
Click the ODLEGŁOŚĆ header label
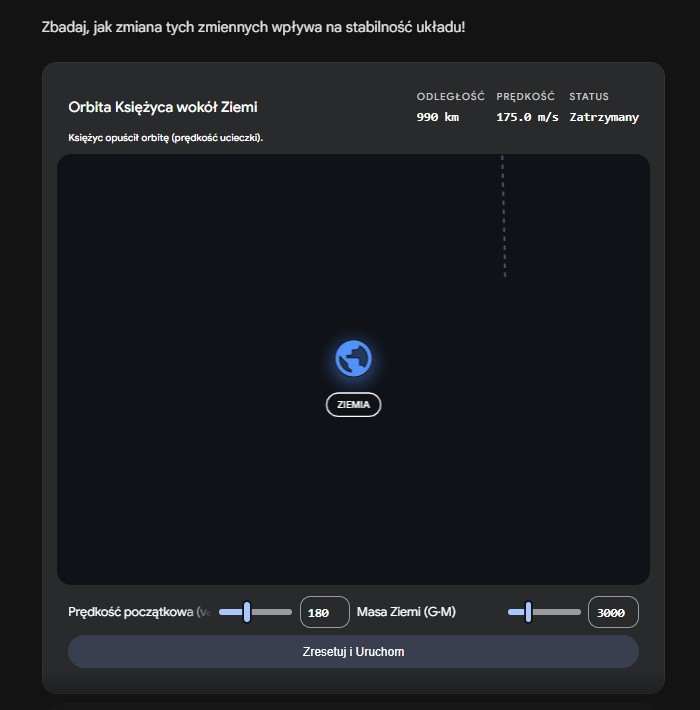(450, 97)
